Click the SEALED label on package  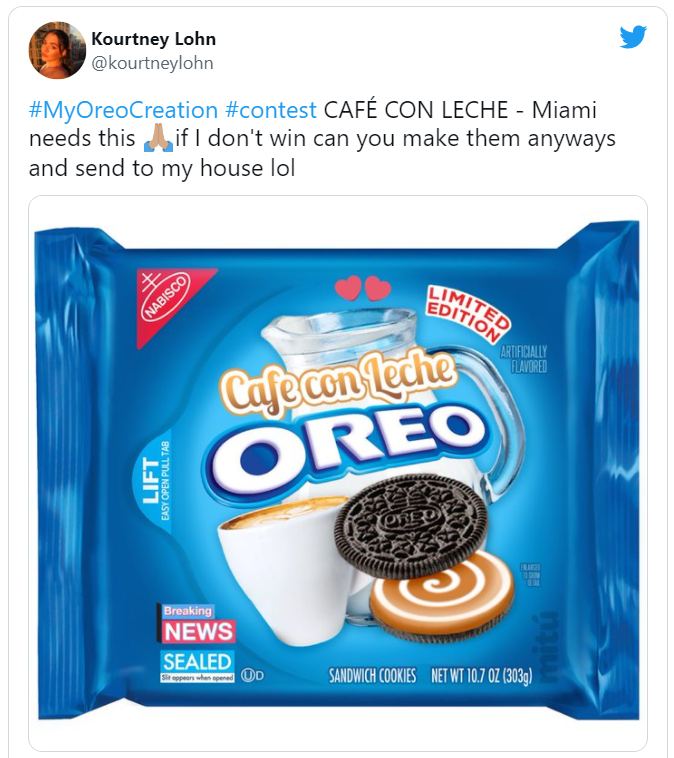197,664
